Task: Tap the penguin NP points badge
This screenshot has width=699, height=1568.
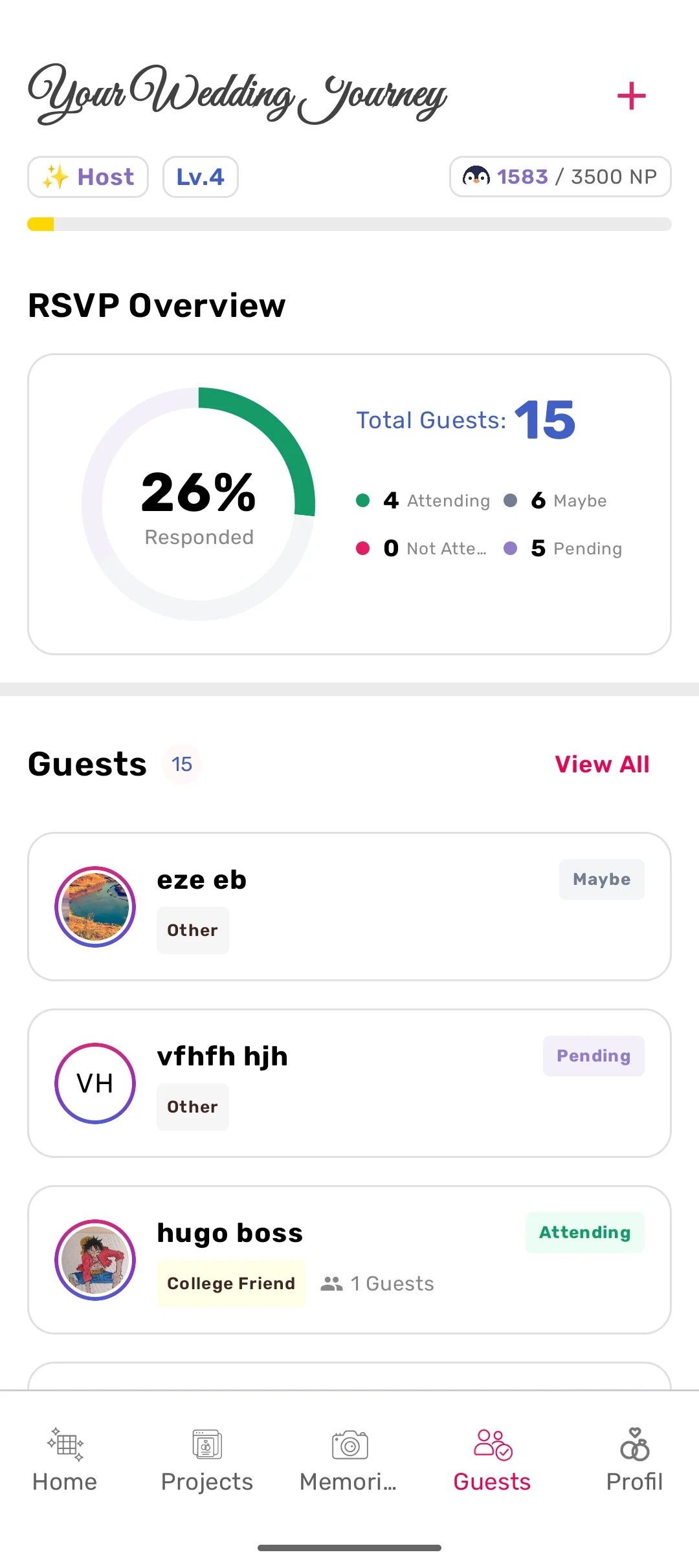Action: click(x=560, y=177)
